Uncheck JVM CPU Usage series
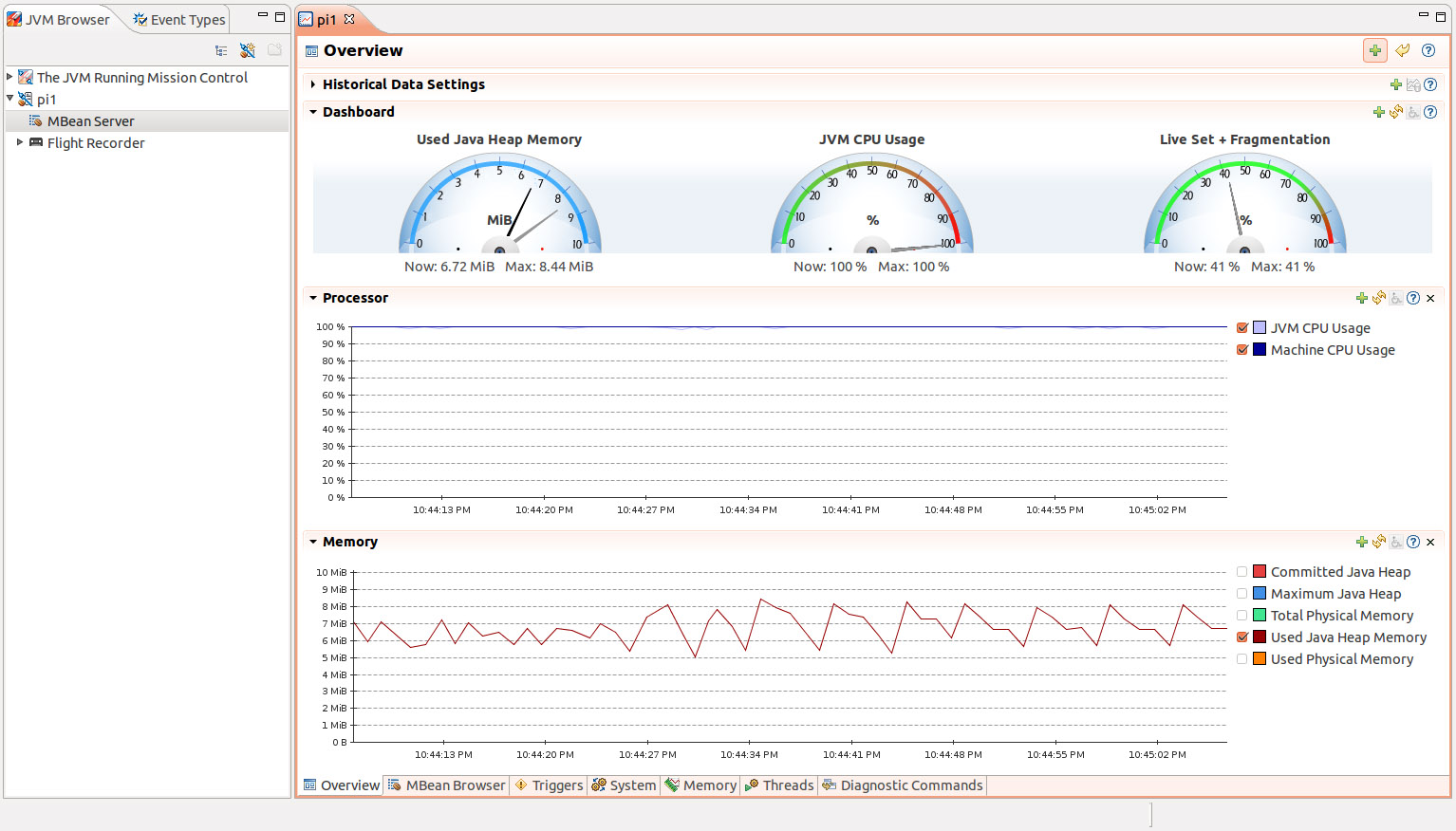The height and width of the screenshot is (831, 1456). point(1242,328)
